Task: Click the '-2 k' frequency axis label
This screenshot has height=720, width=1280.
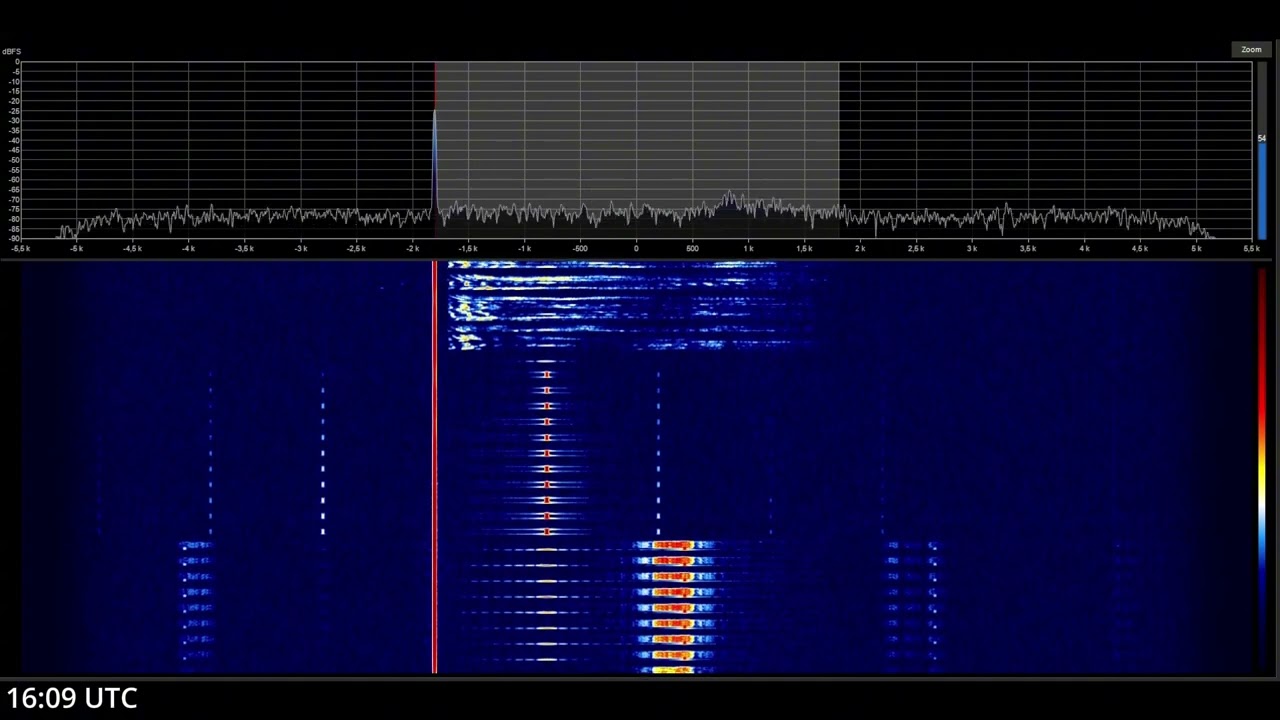Action: click(412, 248)
